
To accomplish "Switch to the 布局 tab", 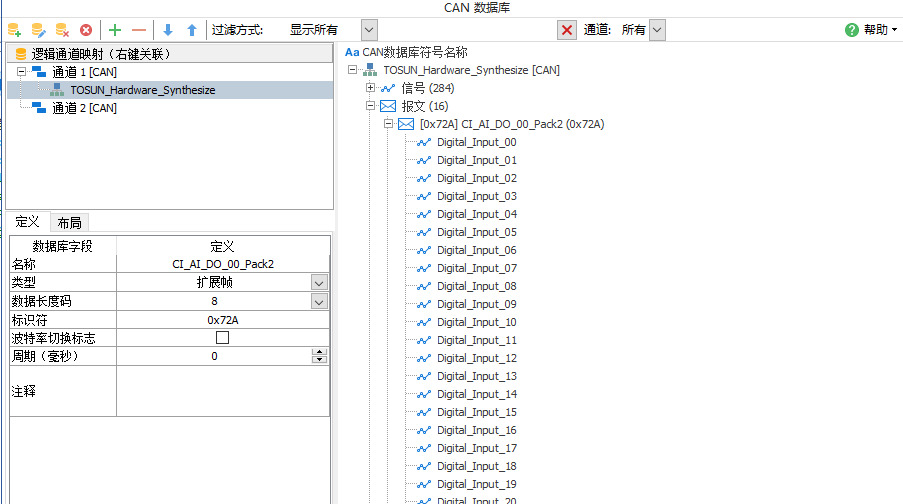I will pos(69,223).
